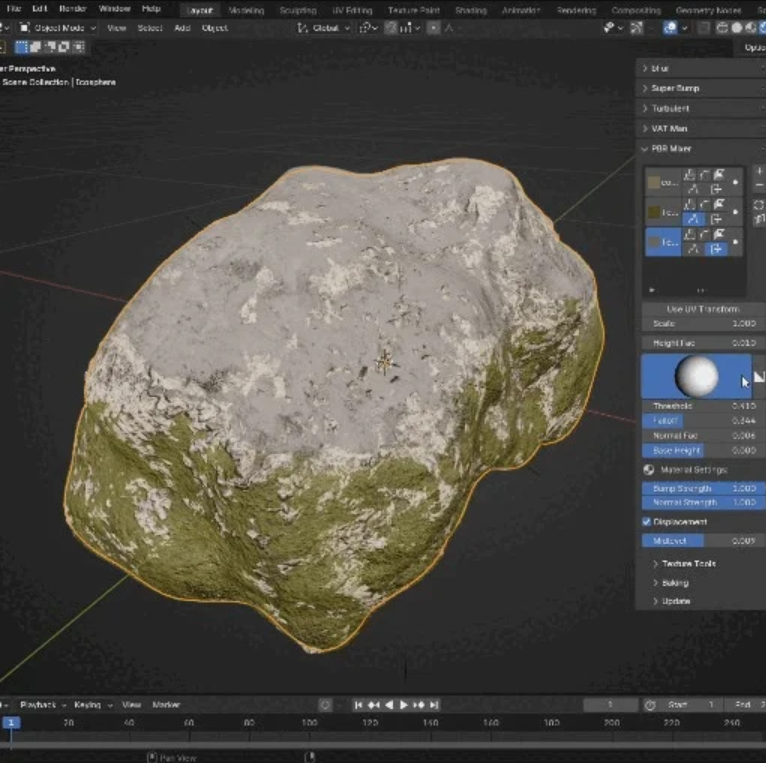The height and width of the screenshot is (763, 766).
Task: Toggle the dot on the first PBR layer
Action: pos(736,183)
